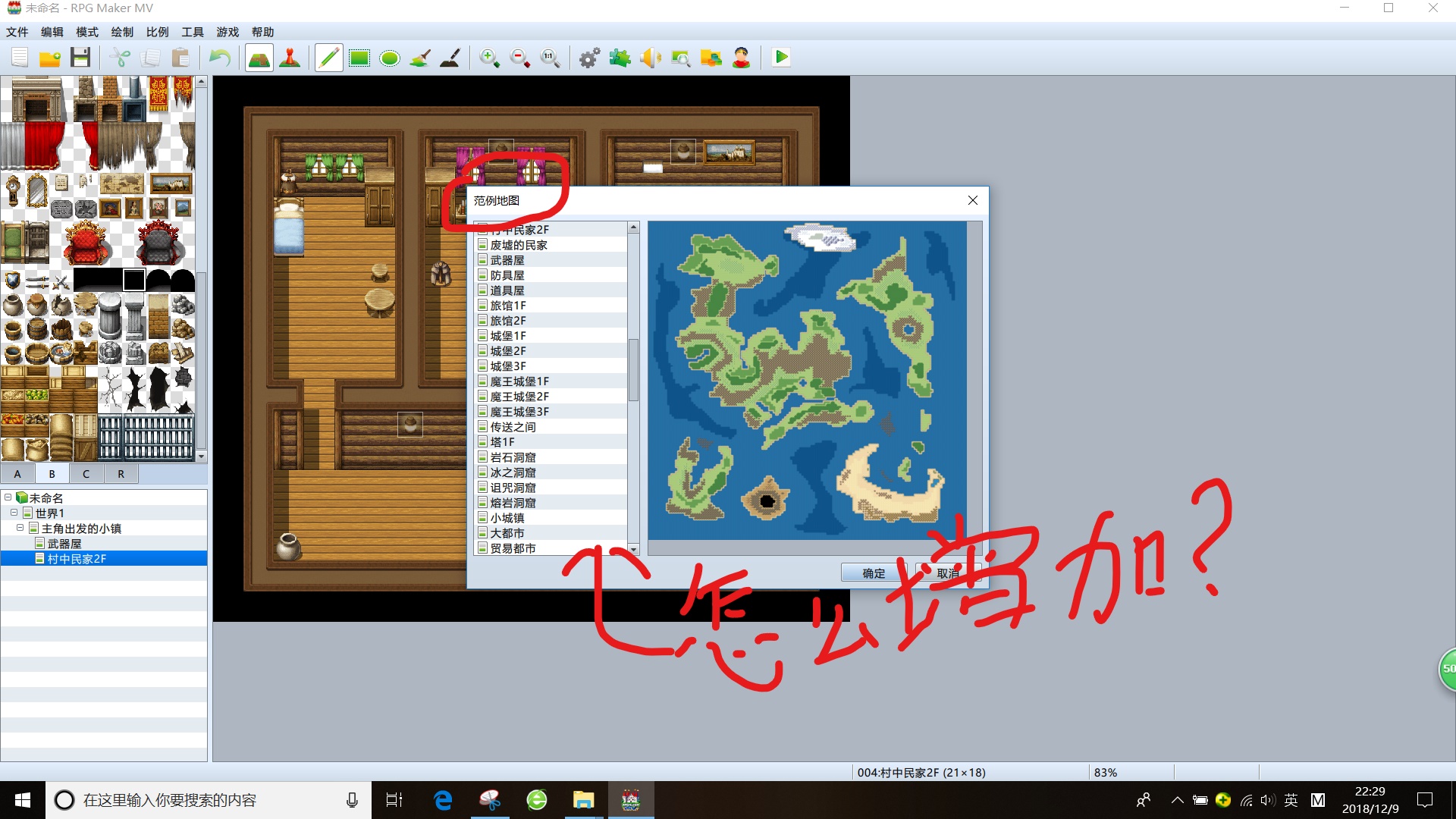Open the 绘制 menu
This screenshot has height=819, width=1456.
(122, 32)
